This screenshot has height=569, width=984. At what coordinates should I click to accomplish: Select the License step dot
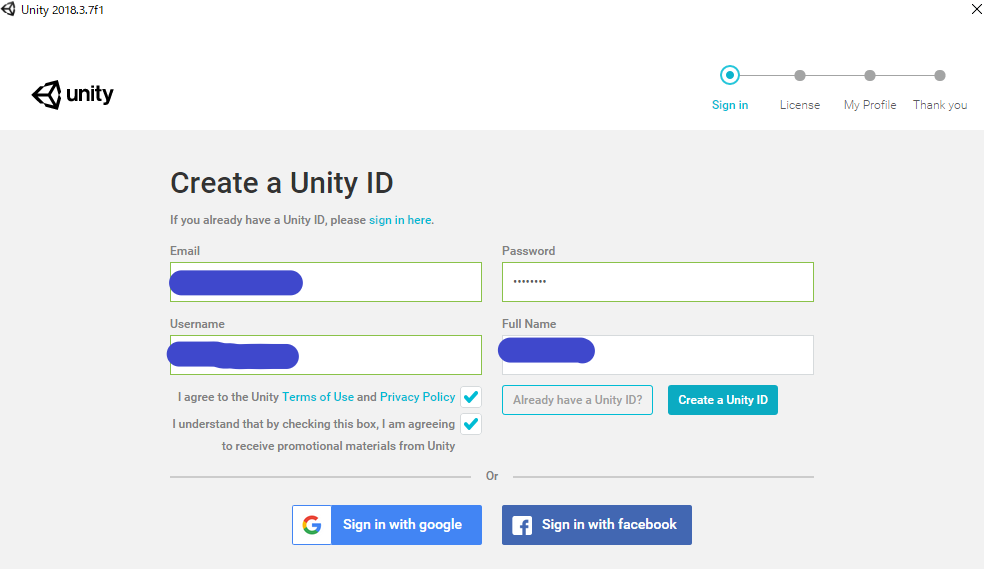pos(800,75)
